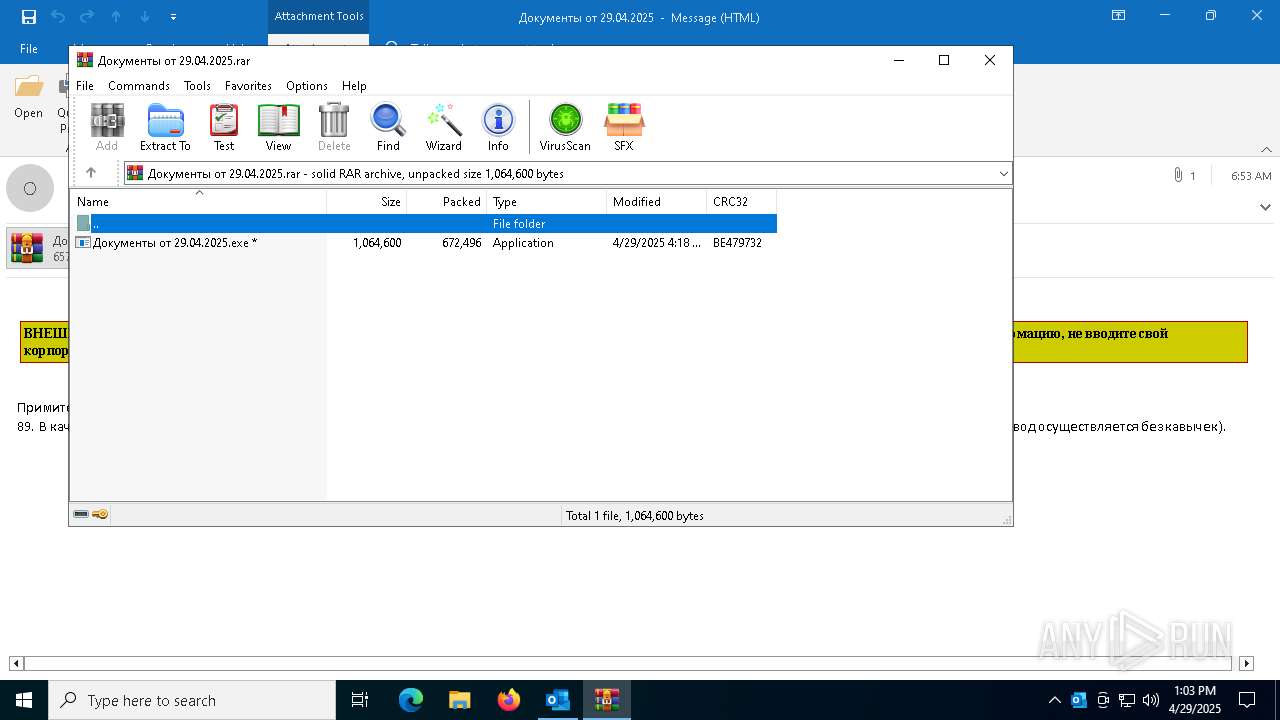Open Firefox from taskbar
This screenshot has height=720, width=1280.
(x=509, y=700)
